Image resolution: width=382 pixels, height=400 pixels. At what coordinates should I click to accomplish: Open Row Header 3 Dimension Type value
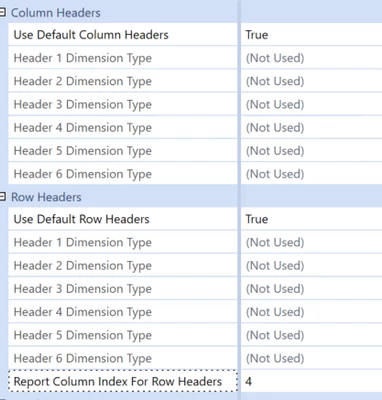coord(312,289)
